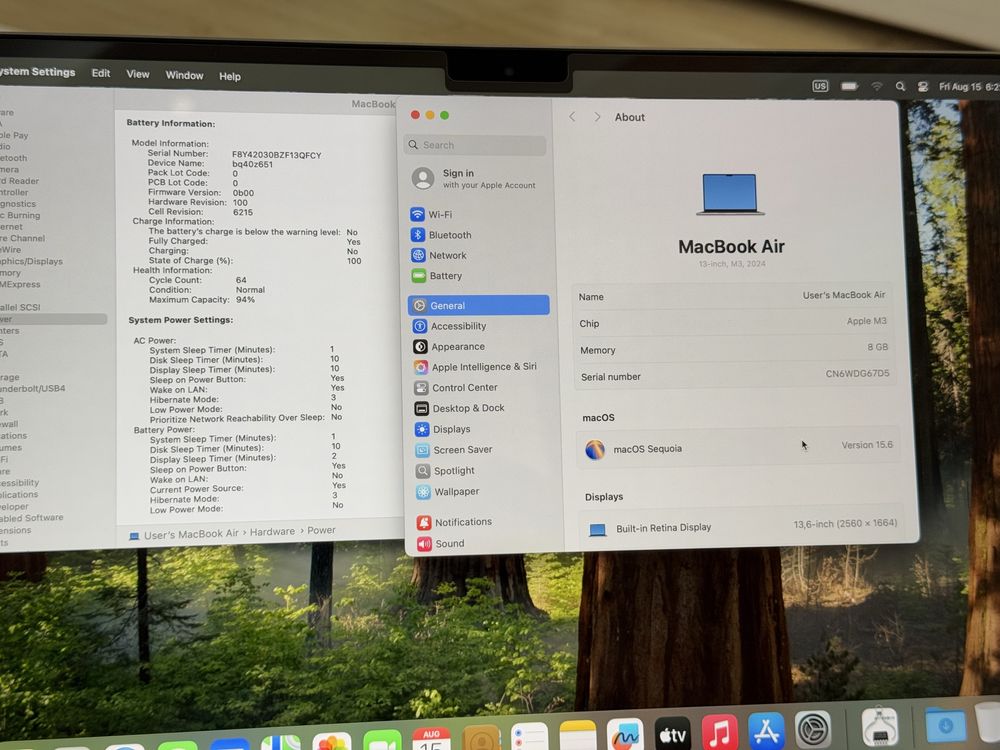The image size is (1000, 750).
Task: Open Apple TV from the Dock
Action: point(672,733)
